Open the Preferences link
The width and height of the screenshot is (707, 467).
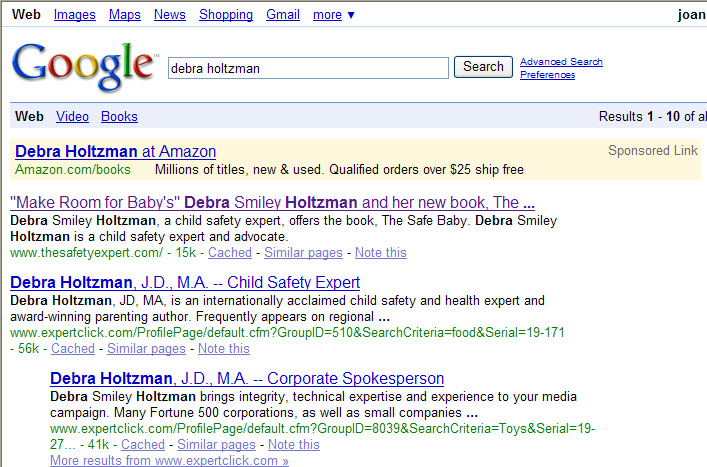547,75
